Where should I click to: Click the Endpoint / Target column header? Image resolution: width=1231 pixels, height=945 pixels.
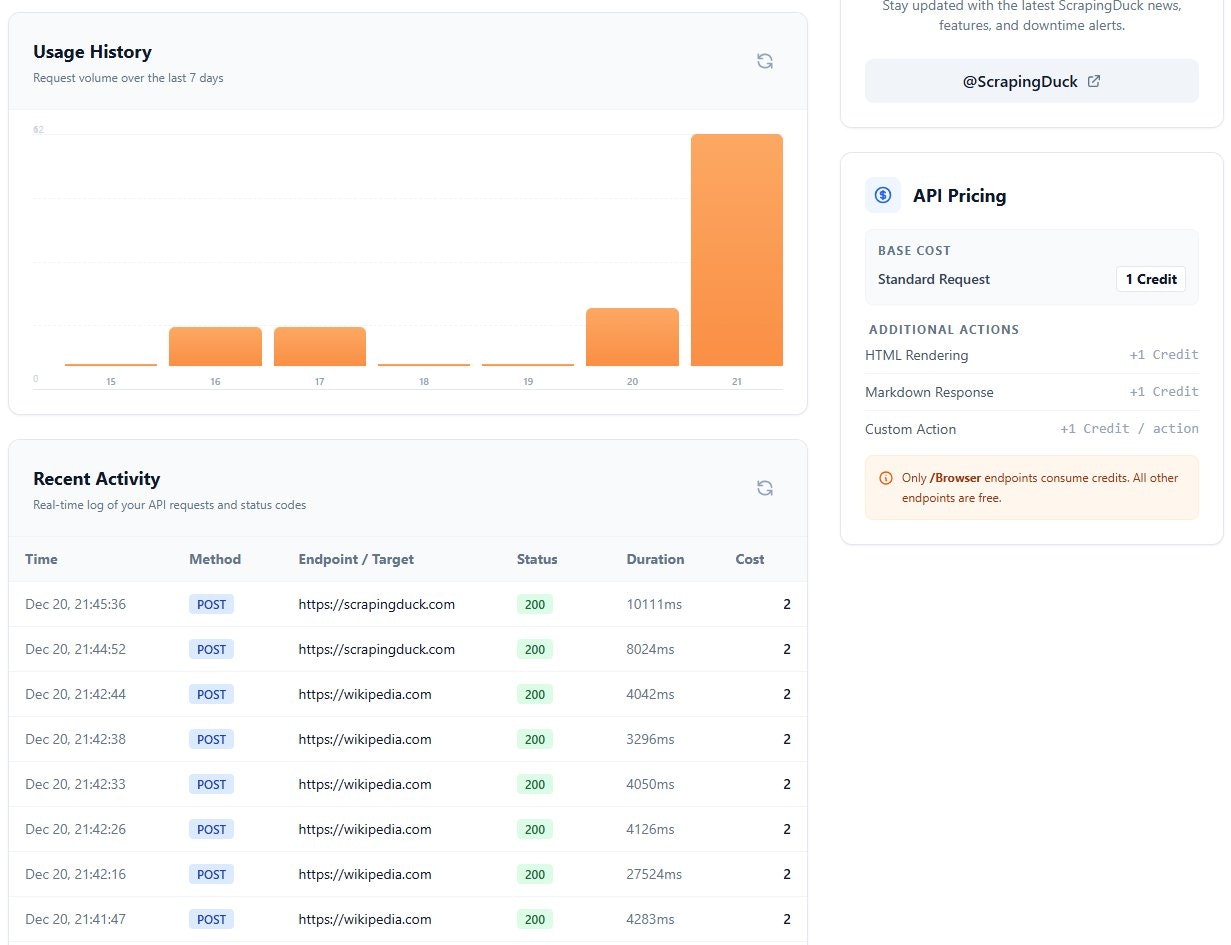[x=356, y=559]
